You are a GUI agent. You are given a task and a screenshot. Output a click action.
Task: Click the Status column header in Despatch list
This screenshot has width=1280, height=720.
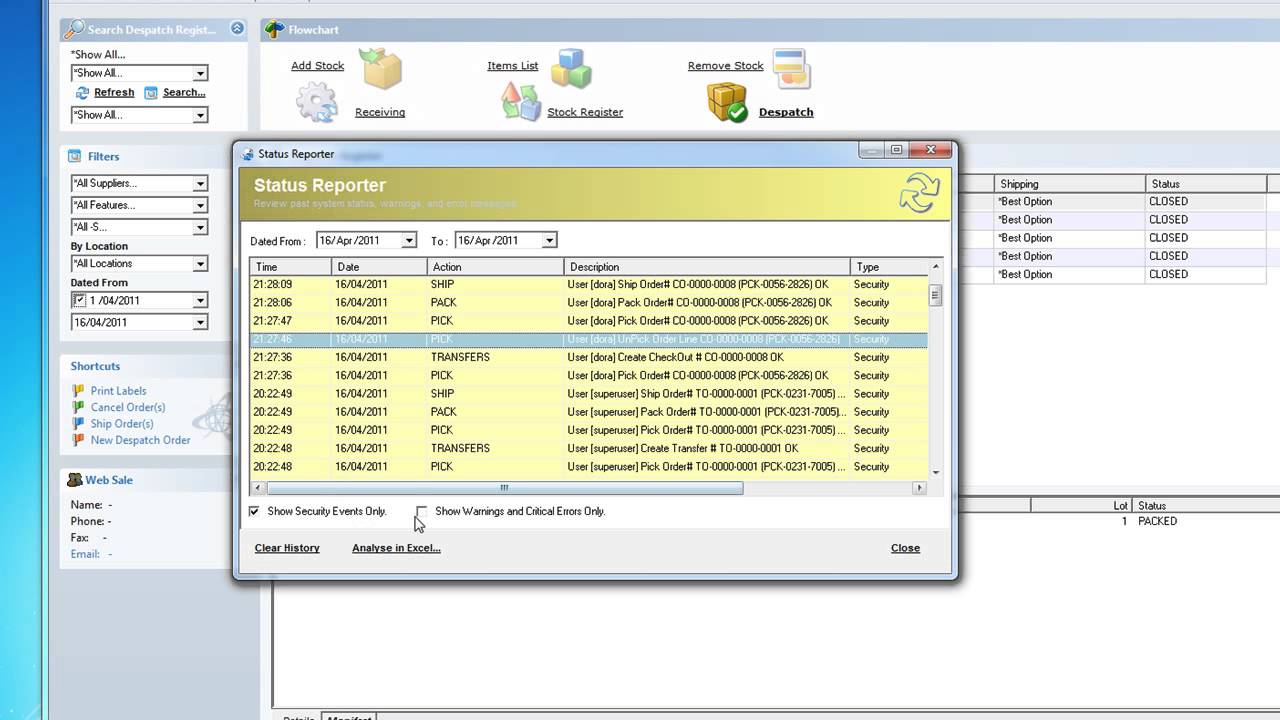point(1205,184)
